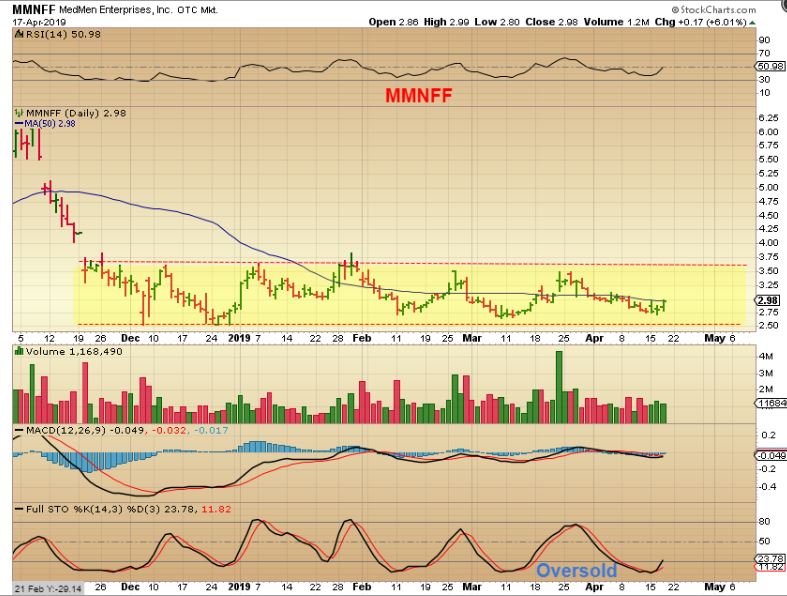Click the Open 2.86 value in header
This screenshot has width=787, height=596.
click(x=394, y=22)
